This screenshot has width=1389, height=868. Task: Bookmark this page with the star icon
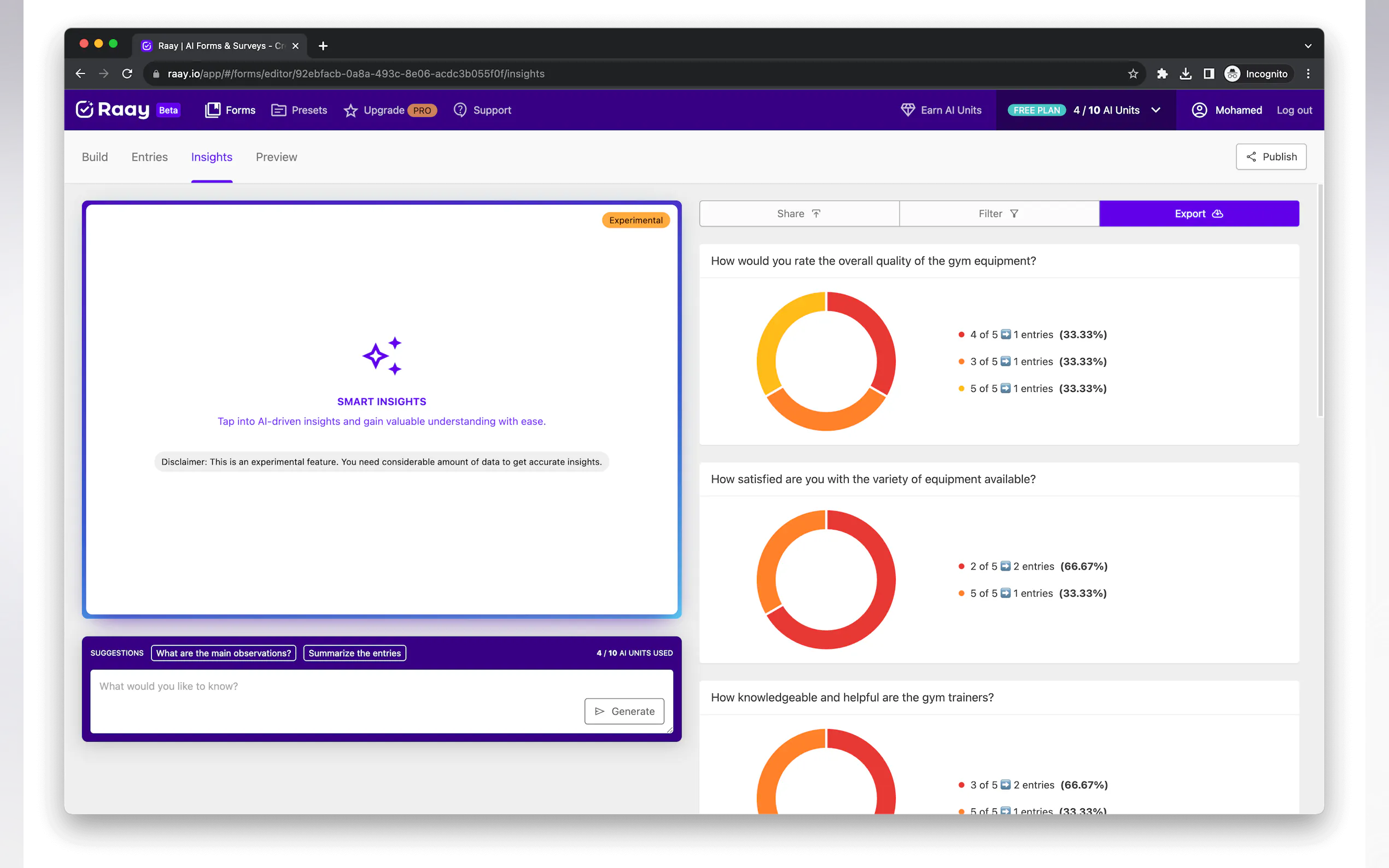pos(1133,73)
